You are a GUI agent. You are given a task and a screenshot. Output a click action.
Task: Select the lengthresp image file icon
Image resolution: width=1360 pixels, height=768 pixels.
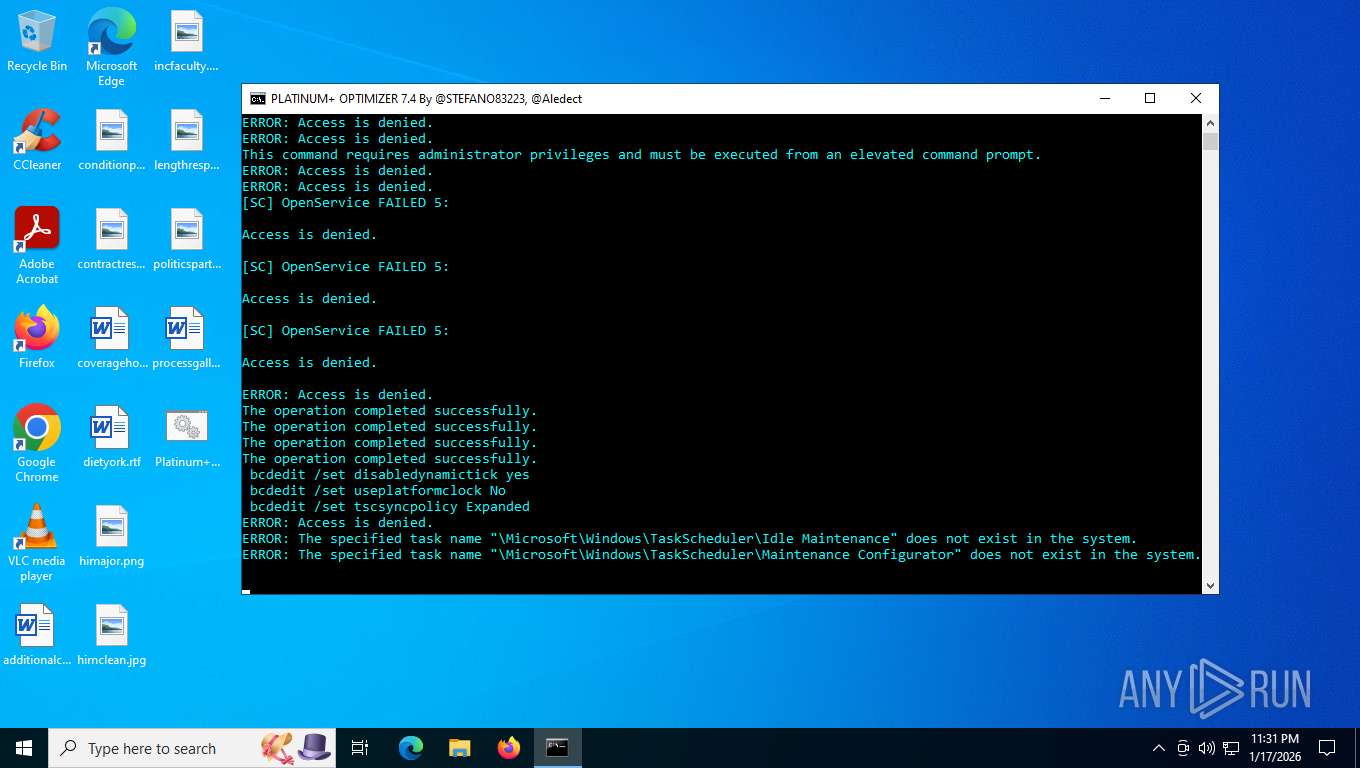tap(186, 140)
